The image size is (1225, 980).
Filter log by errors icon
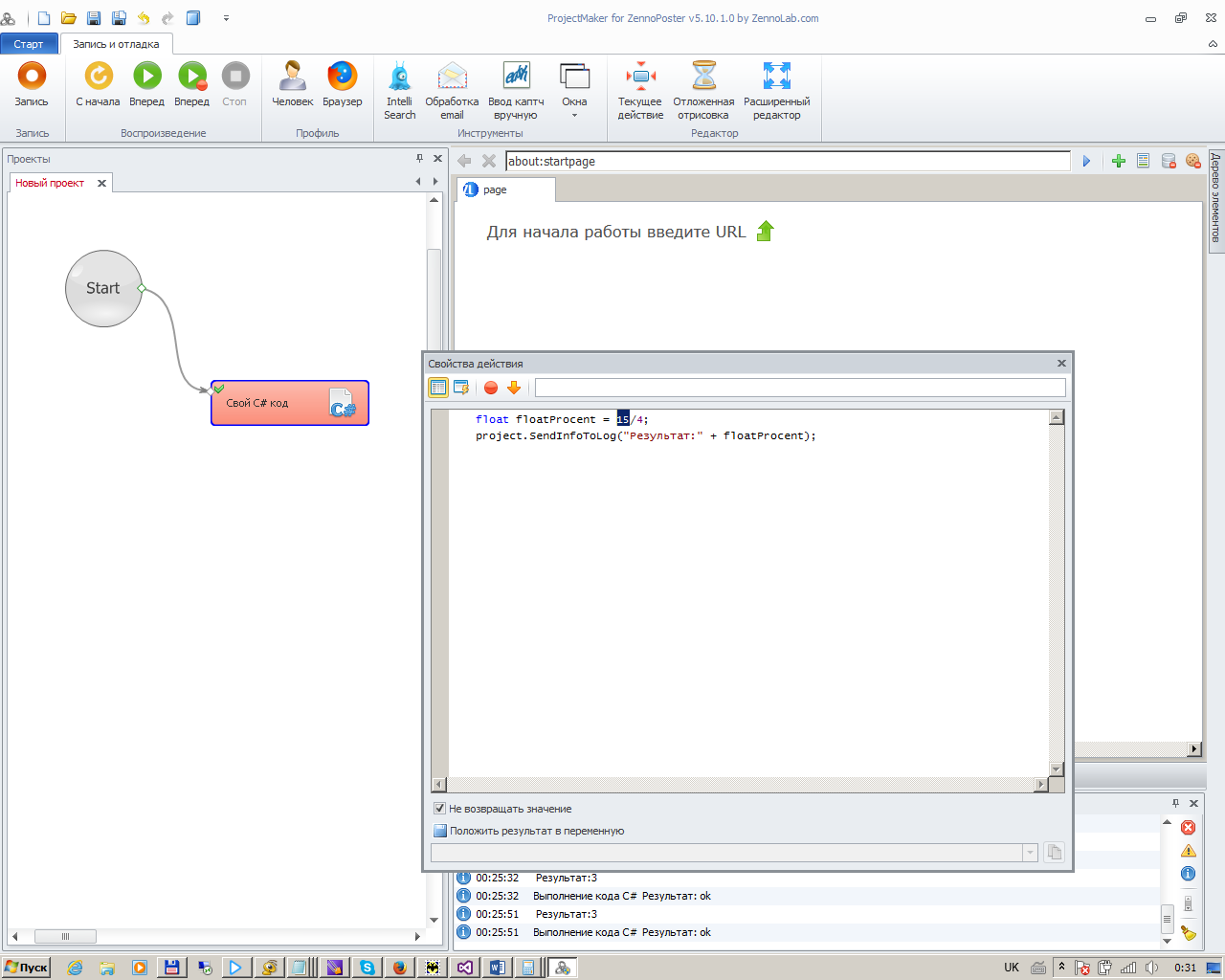tap(1188, 828)
